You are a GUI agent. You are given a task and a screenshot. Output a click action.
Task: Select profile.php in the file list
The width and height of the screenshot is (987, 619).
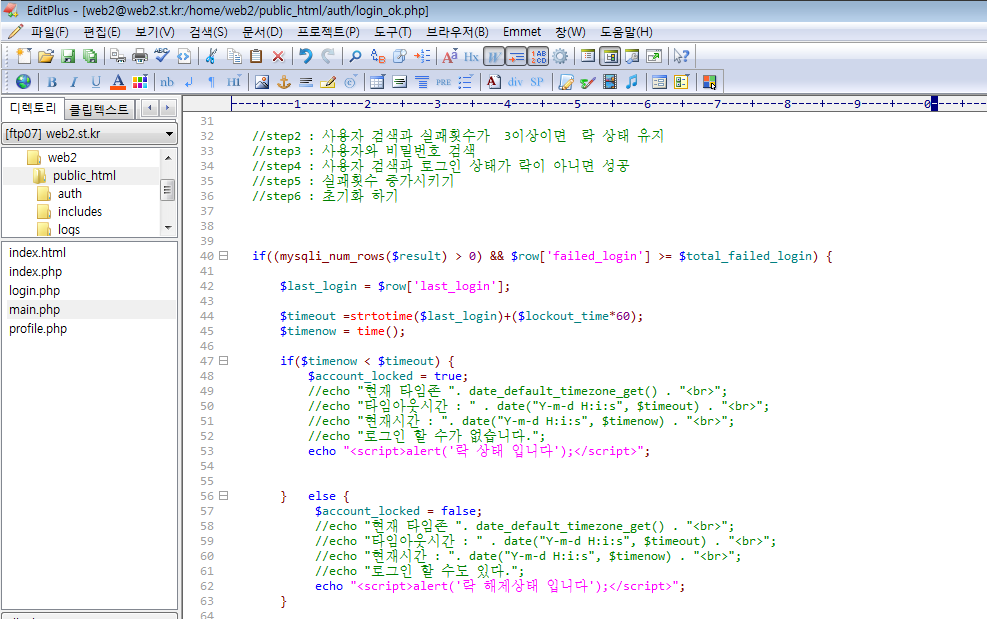[x=38, y=328]
